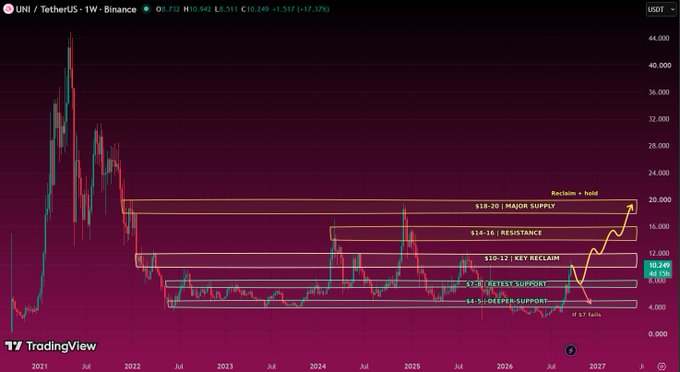
Task: Click the 4.000 price axis label
Action: 658,307
